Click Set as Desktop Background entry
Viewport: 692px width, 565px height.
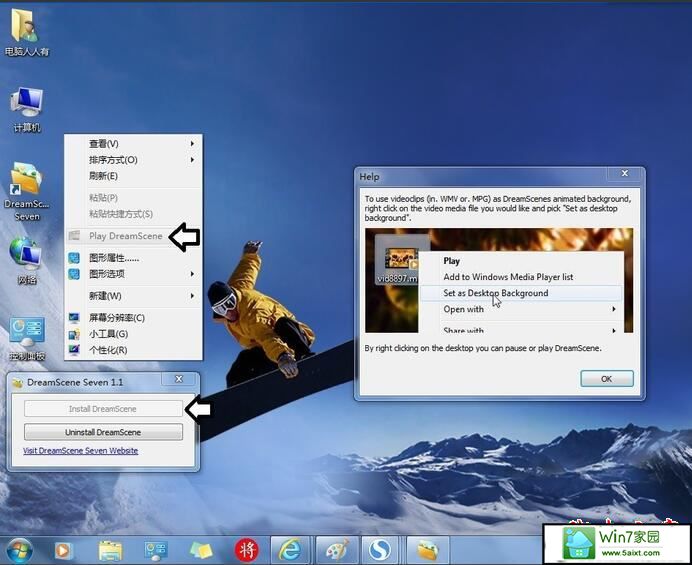(x=521, y=293)
